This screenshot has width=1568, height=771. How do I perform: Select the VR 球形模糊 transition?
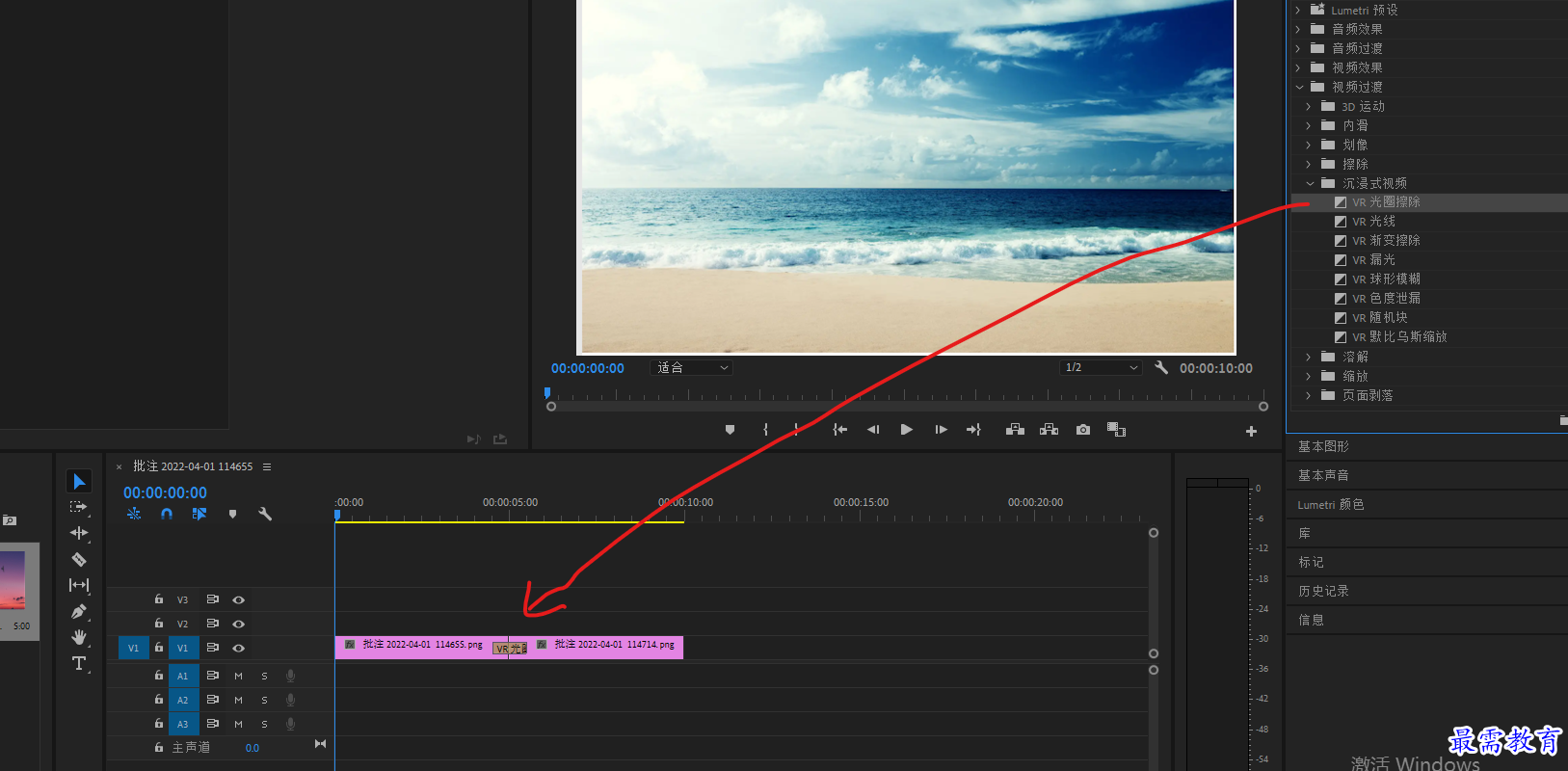coord(1386,279)
